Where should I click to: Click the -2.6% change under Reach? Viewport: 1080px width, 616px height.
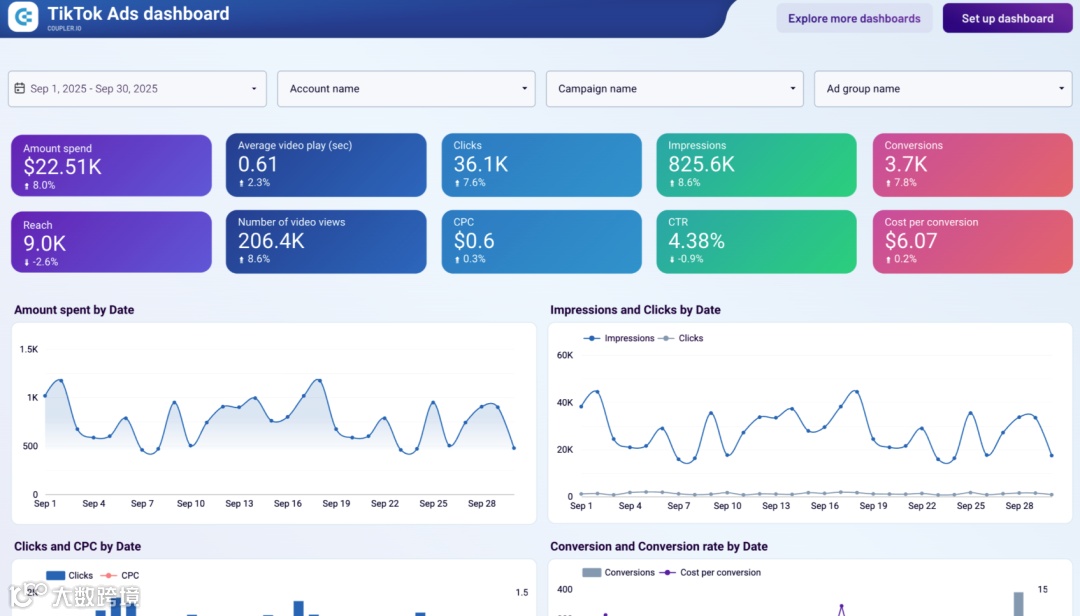pyautogui.click(x=45, y=262)
